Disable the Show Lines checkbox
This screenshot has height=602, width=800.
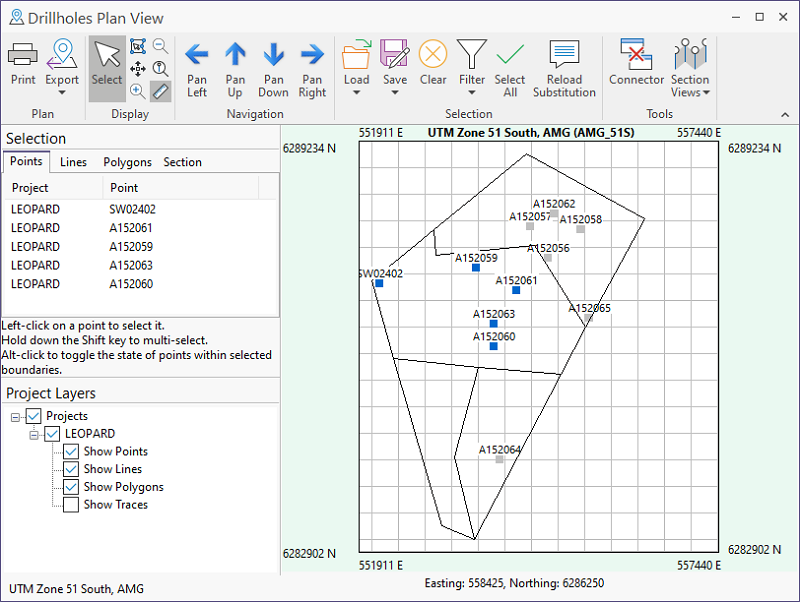(x=71, y=470)
